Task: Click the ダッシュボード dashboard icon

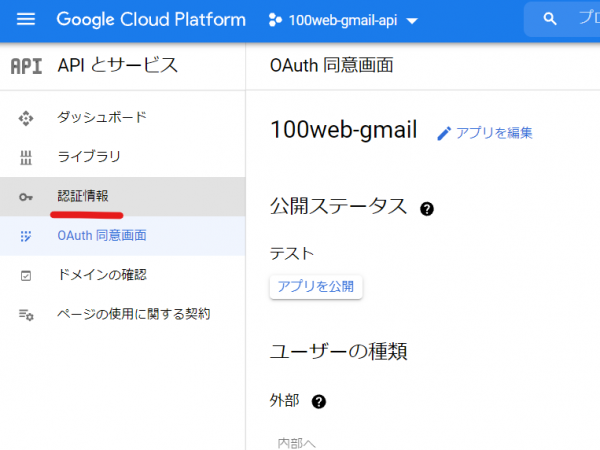Action: point(26,118)
